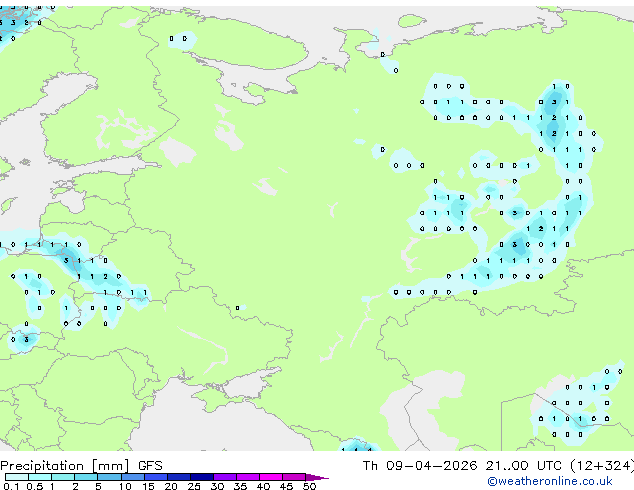Click the legend value label 30

[218, 486]
